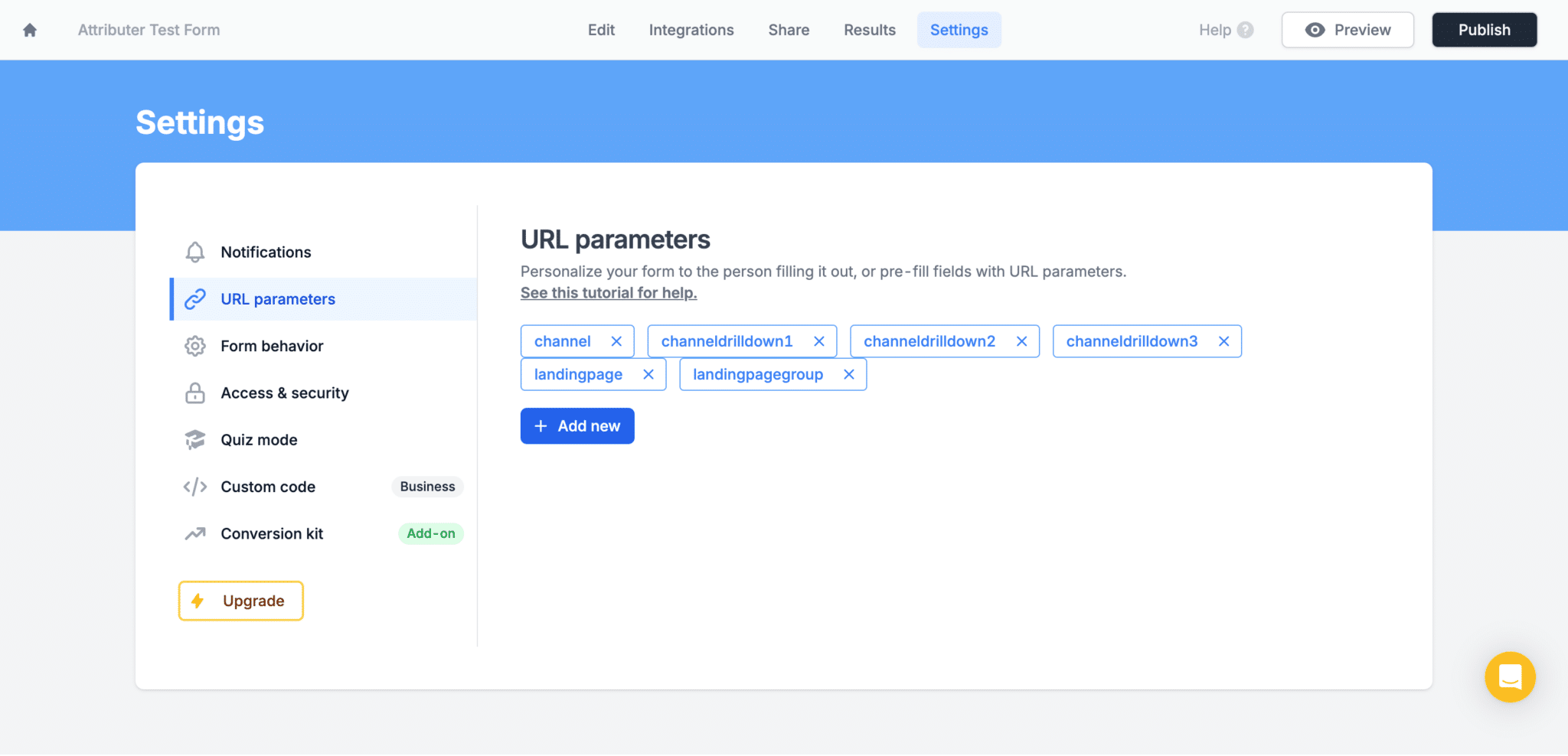Open Form behavior via the gear icon

coord(195,346)
